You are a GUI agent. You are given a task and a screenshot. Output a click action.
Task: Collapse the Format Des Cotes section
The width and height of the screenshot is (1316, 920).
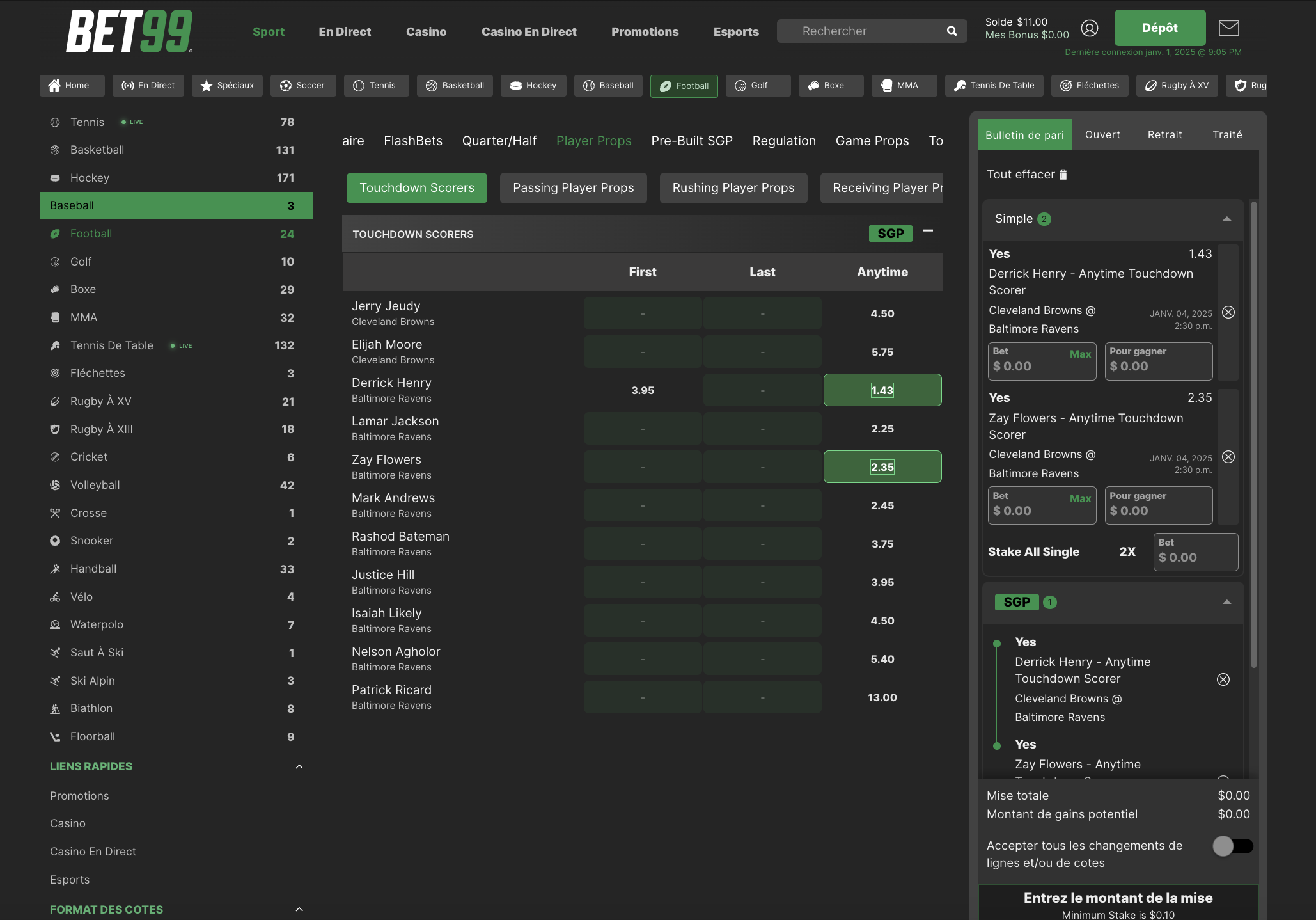299,909
